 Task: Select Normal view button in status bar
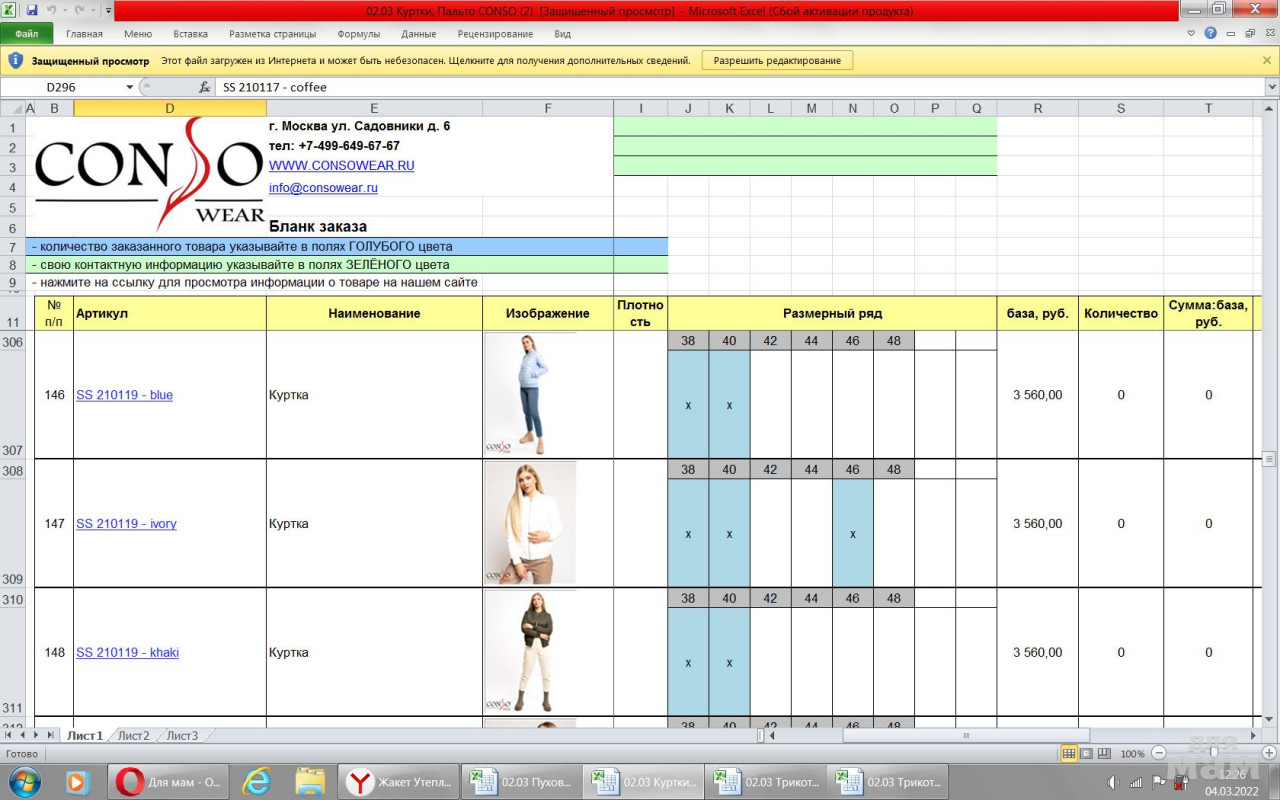(1069, 753)
